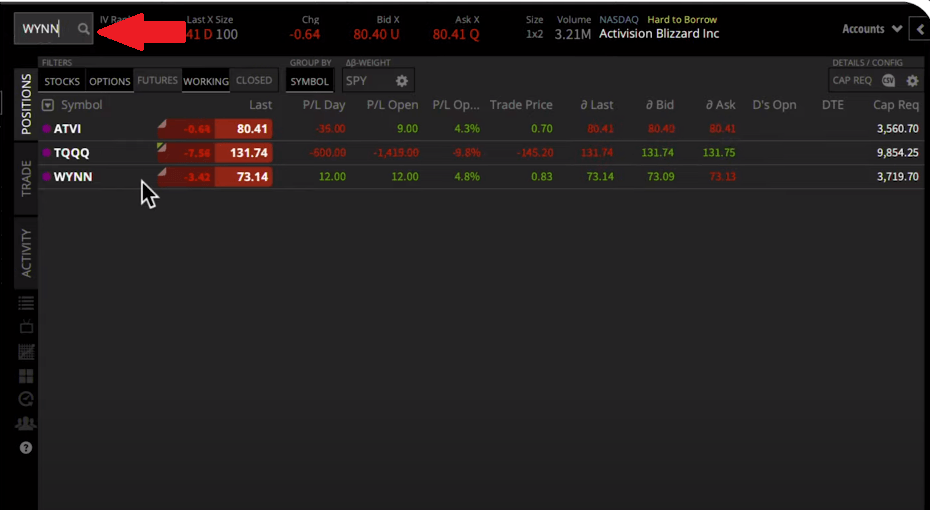The width and height of the screenshot is (930, 510).
Task: Collapse the right panel with the chevron arrow
Action: [919, 30]
